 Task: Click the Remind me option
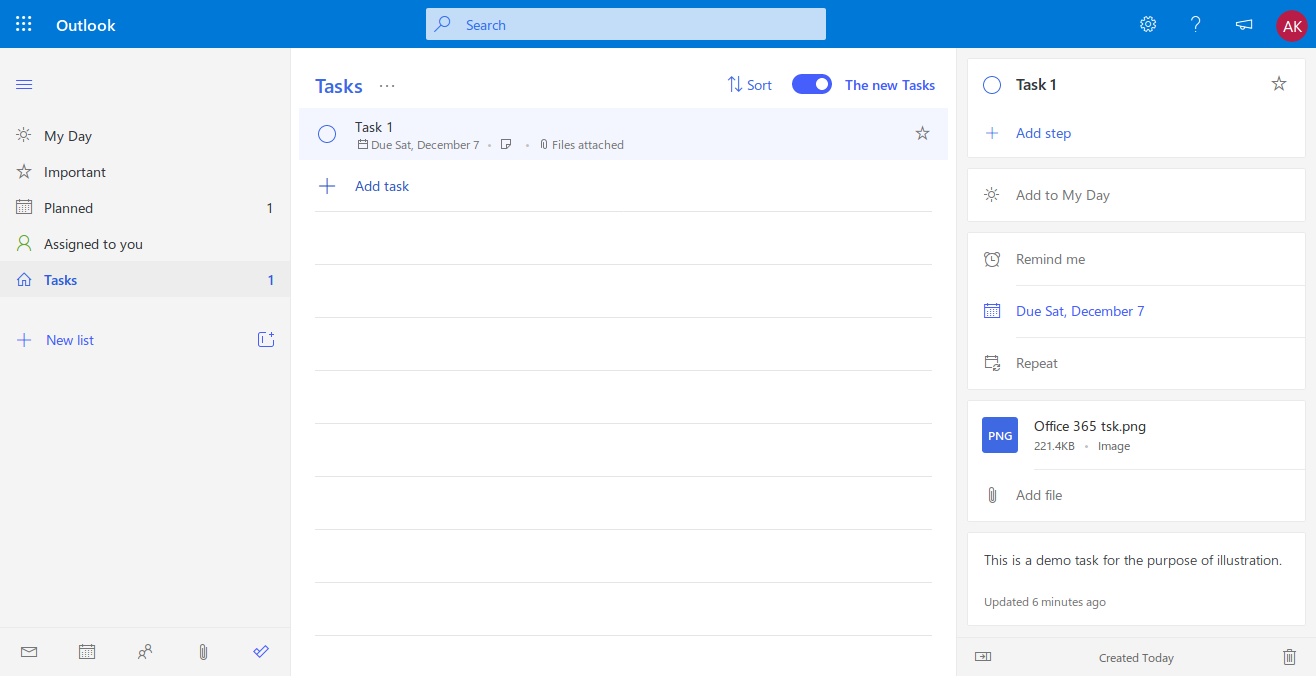(x=1050, y=259)
